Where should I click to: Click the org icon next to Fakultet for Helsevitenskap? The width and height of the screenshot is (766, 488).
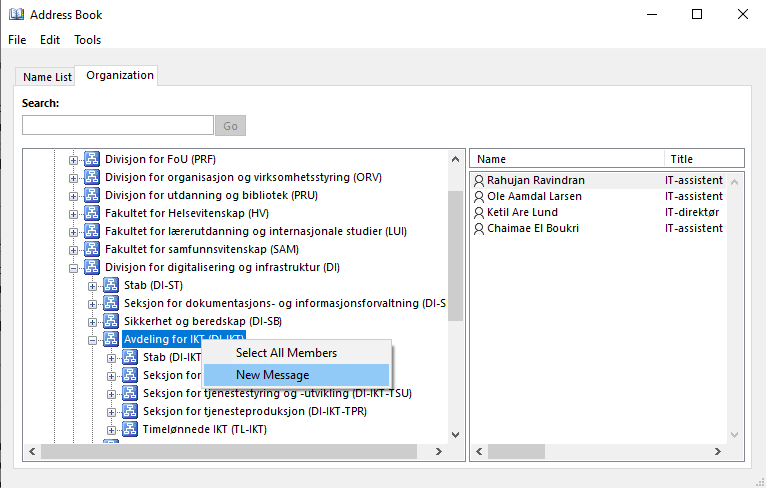point(92,213)
